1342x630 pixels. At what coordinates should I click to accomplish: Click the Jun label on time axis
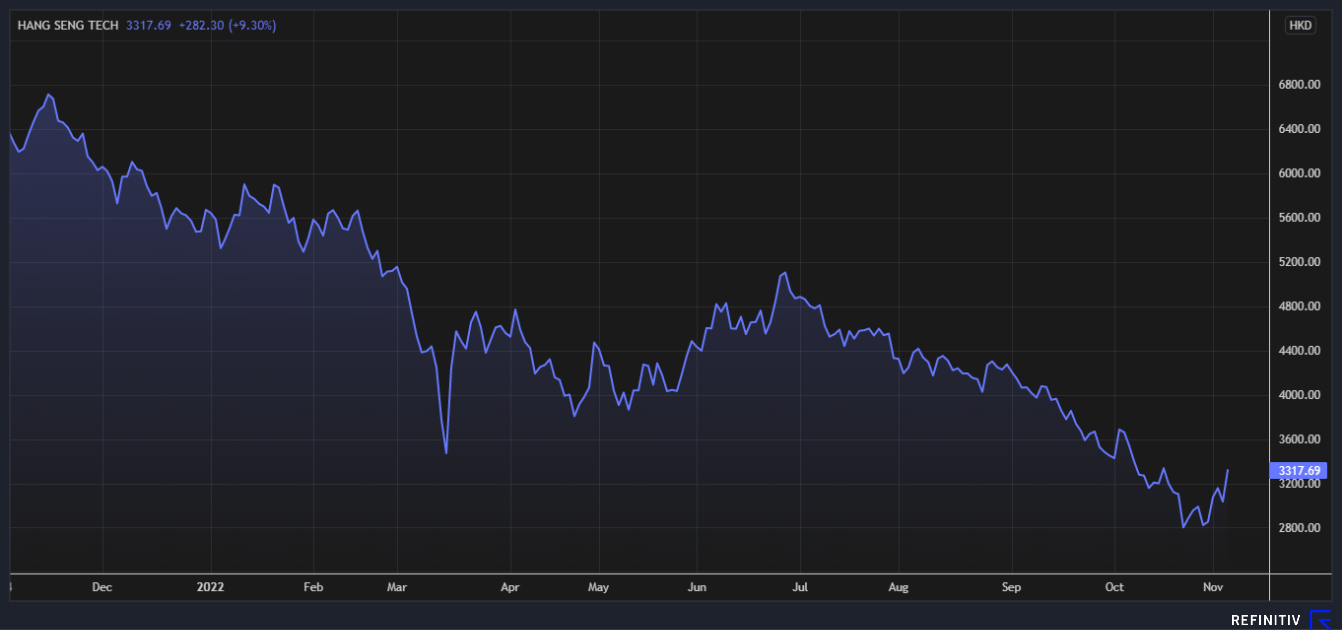[697, 587]
